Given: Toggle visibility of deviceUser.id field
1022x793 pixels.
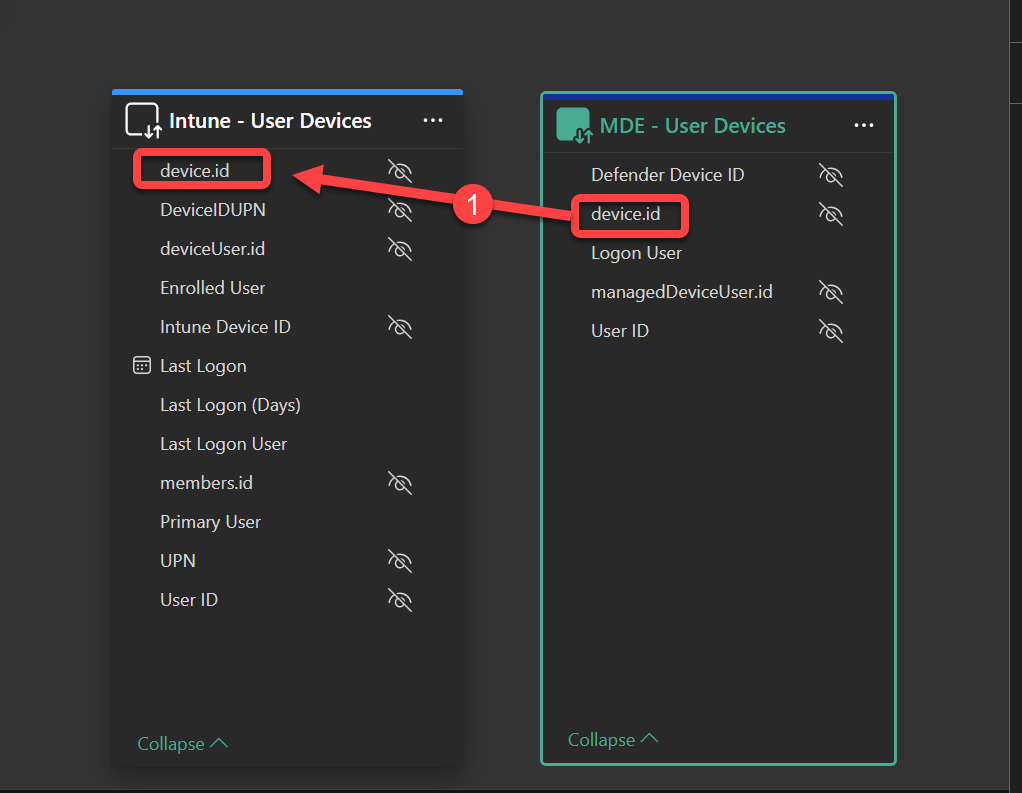Looking at the screenshot, I should [400, 249].
